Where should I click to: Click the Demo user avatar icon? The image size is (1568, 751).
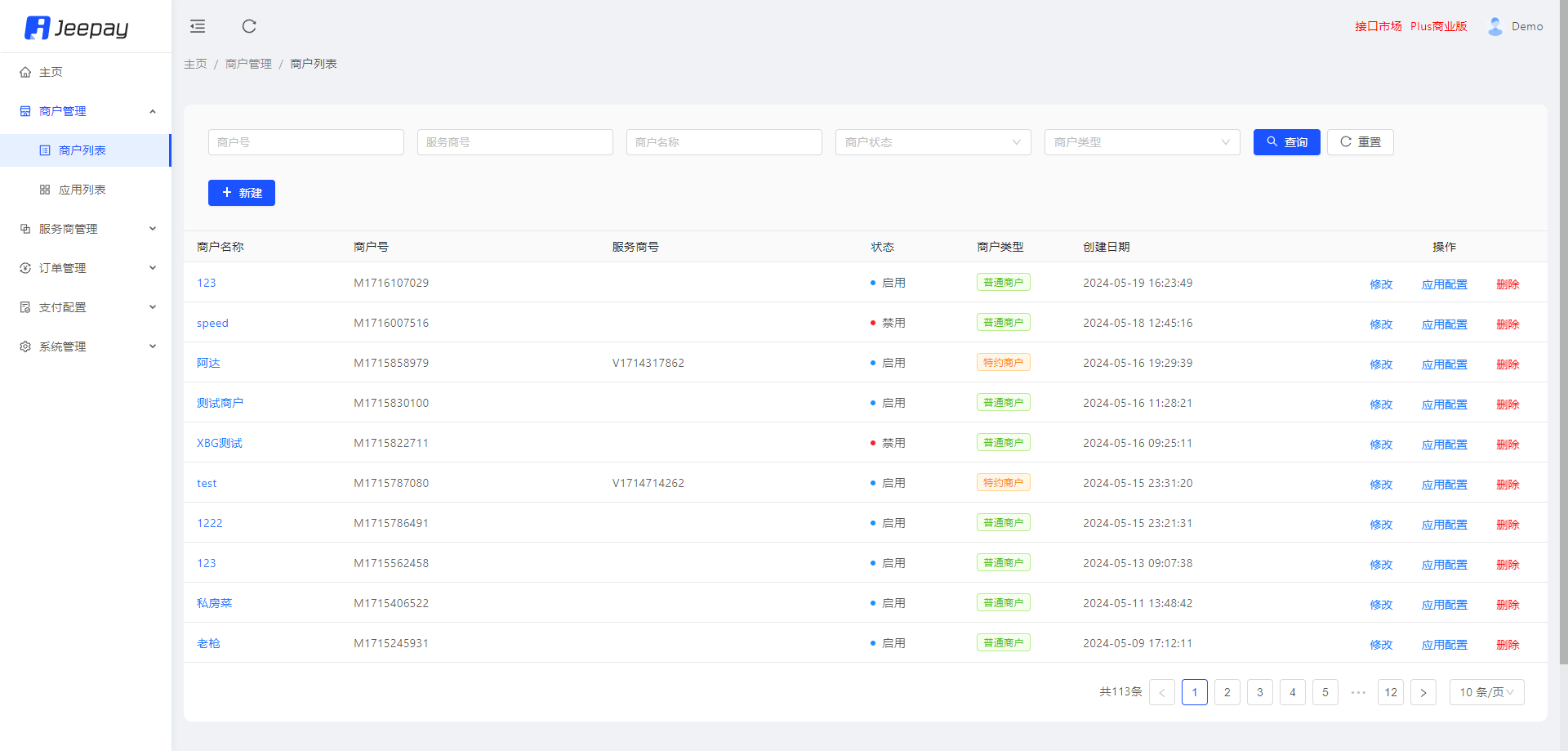click(1494, 27)
